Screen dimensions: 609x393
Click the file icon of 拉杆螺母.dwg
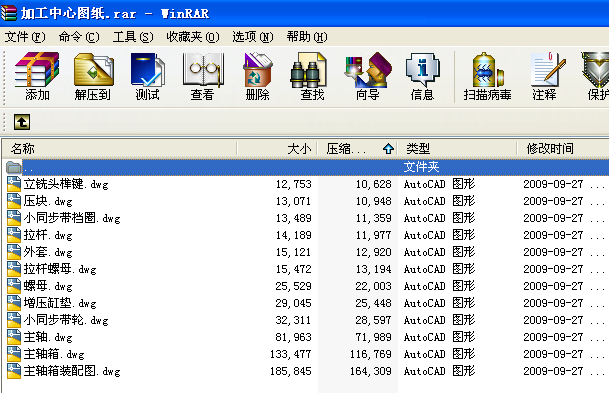click(x=14, y=269)
